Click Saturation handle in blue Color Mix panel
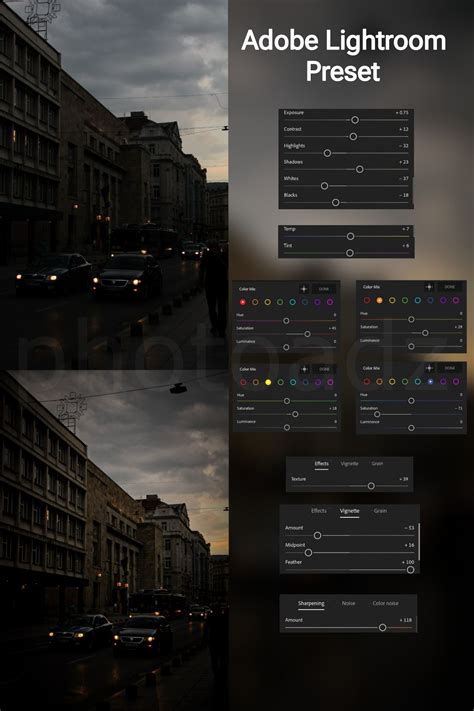The width and height of the screenshot is (474, 711). point(377,414)
